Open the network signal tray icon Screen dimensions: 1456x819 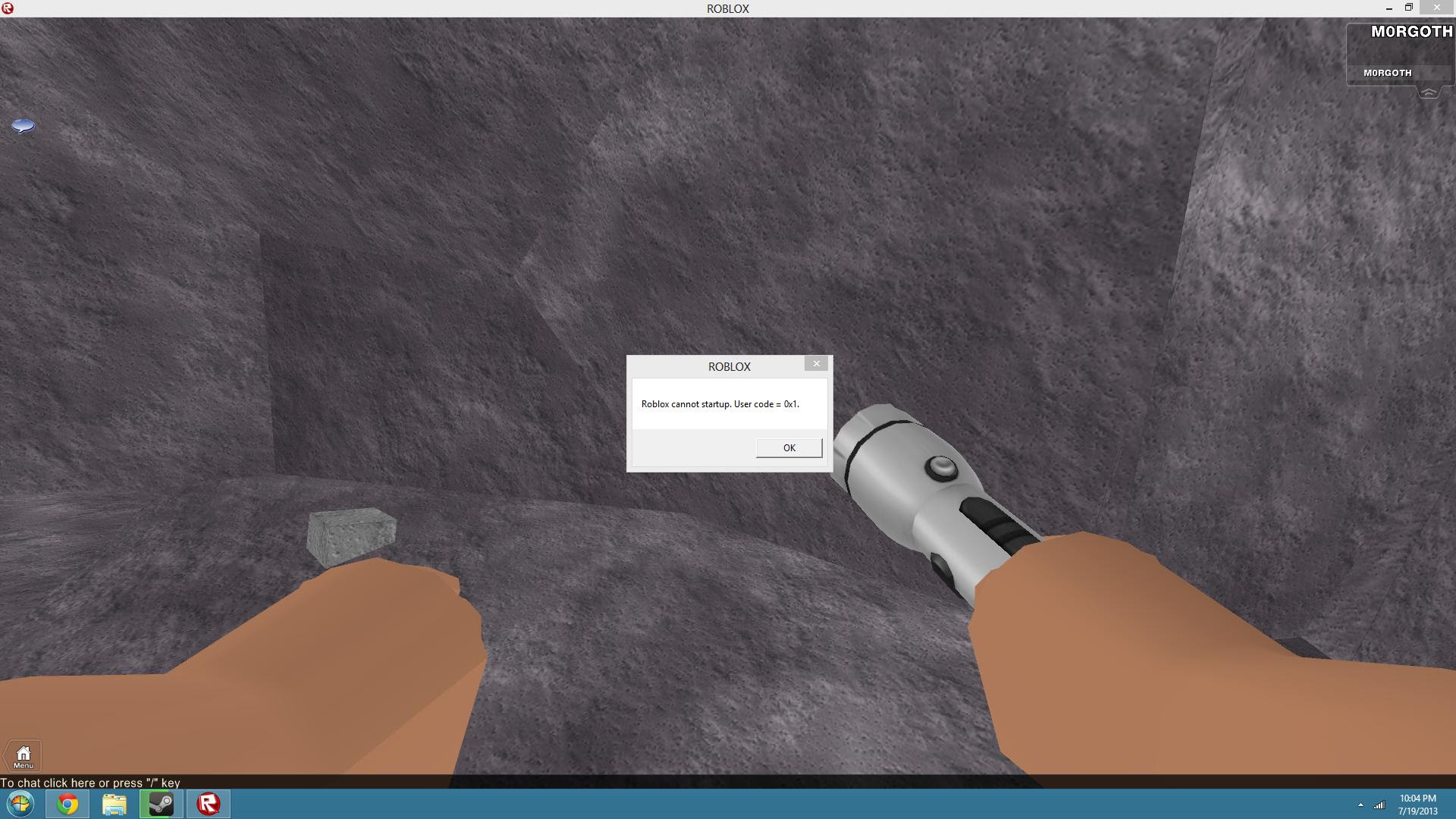[1379, 805]
